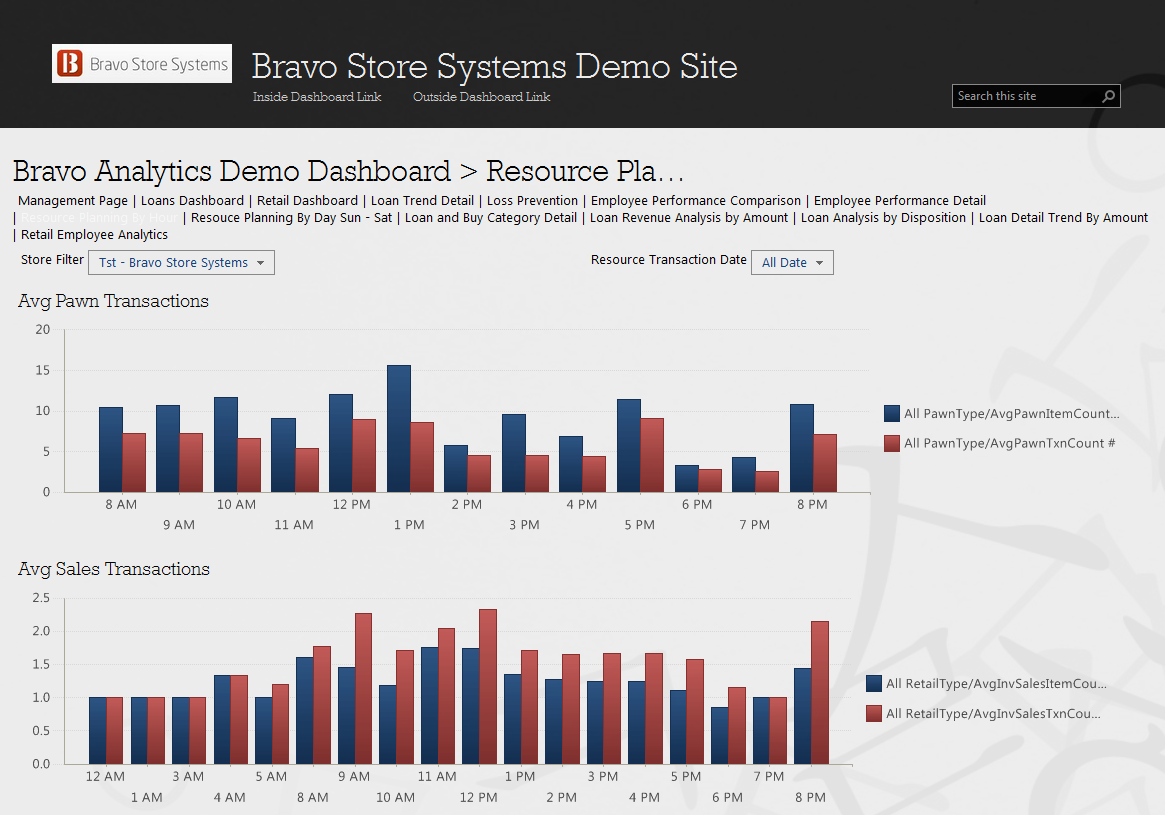1165x815 pixels.
Task: Click the 5 AM axis label in sales chart
Action: click(x=271, y=776)
